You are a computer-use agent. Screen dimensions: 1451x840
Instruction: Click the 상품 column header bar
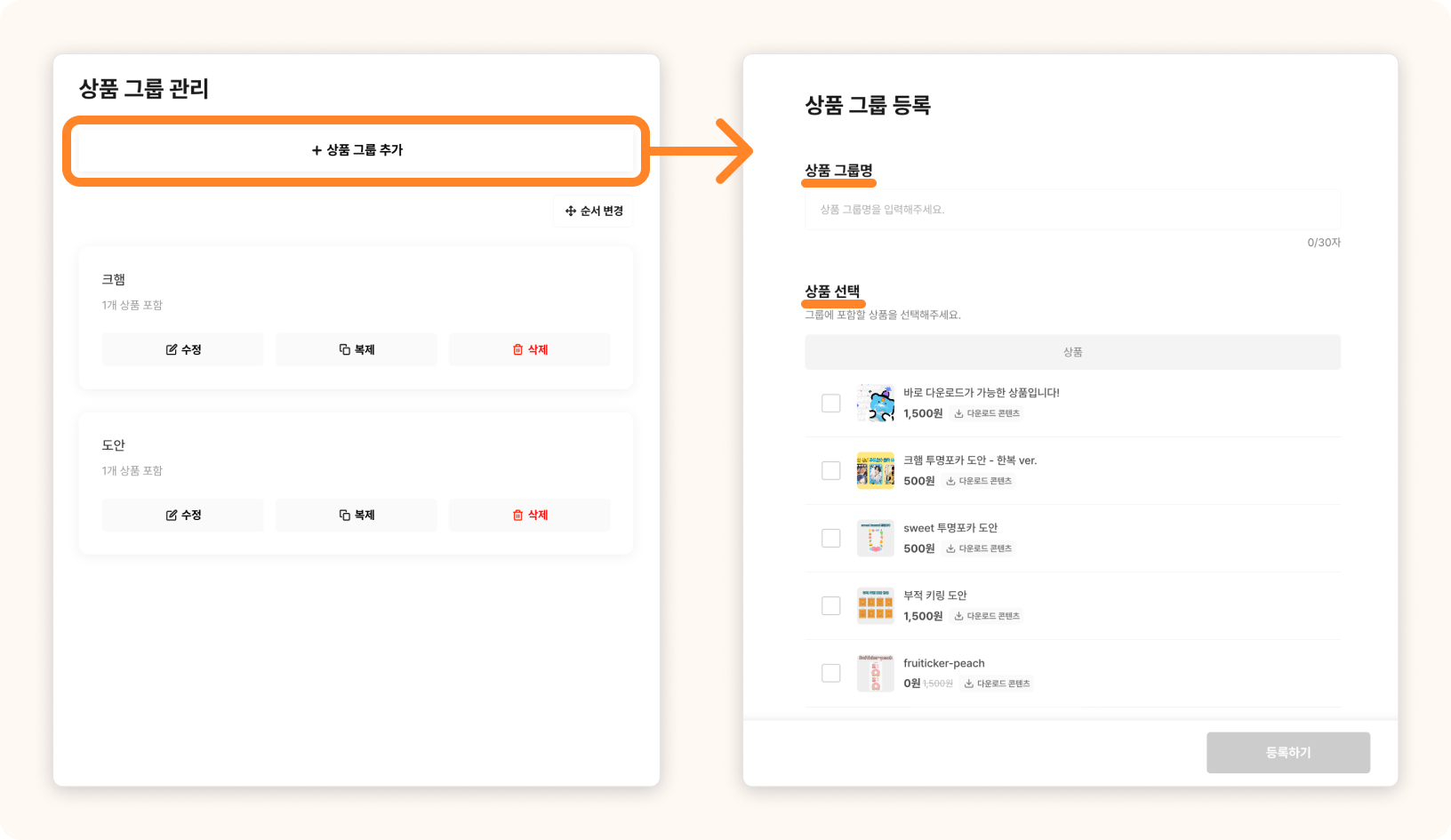click(1072, 352)
